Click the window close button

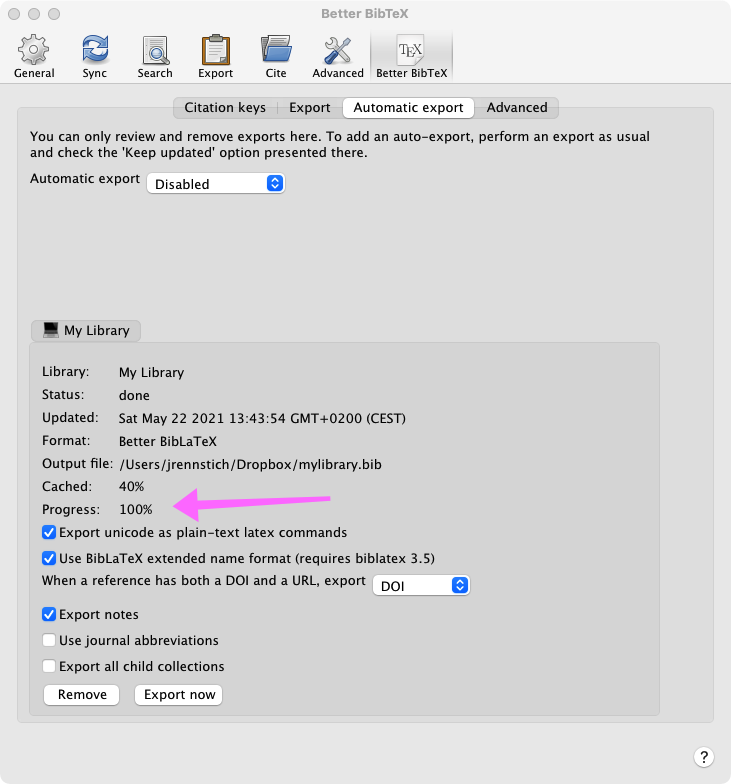14,14
